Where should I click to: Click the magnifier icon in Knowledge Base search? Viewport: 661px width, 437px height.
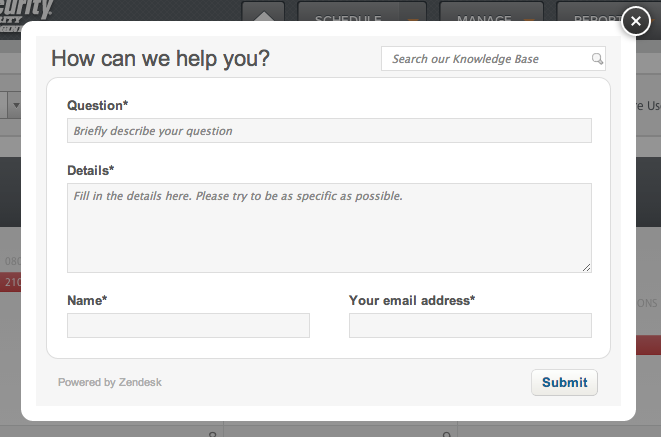coord(597,59)
